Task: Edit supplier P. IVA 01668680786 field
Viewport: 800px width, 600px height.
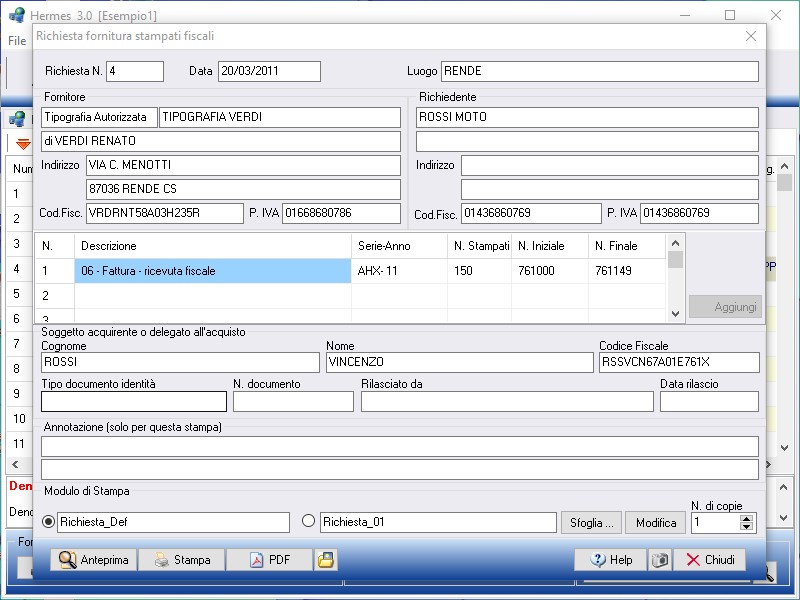Action: [x=341, y=213]
